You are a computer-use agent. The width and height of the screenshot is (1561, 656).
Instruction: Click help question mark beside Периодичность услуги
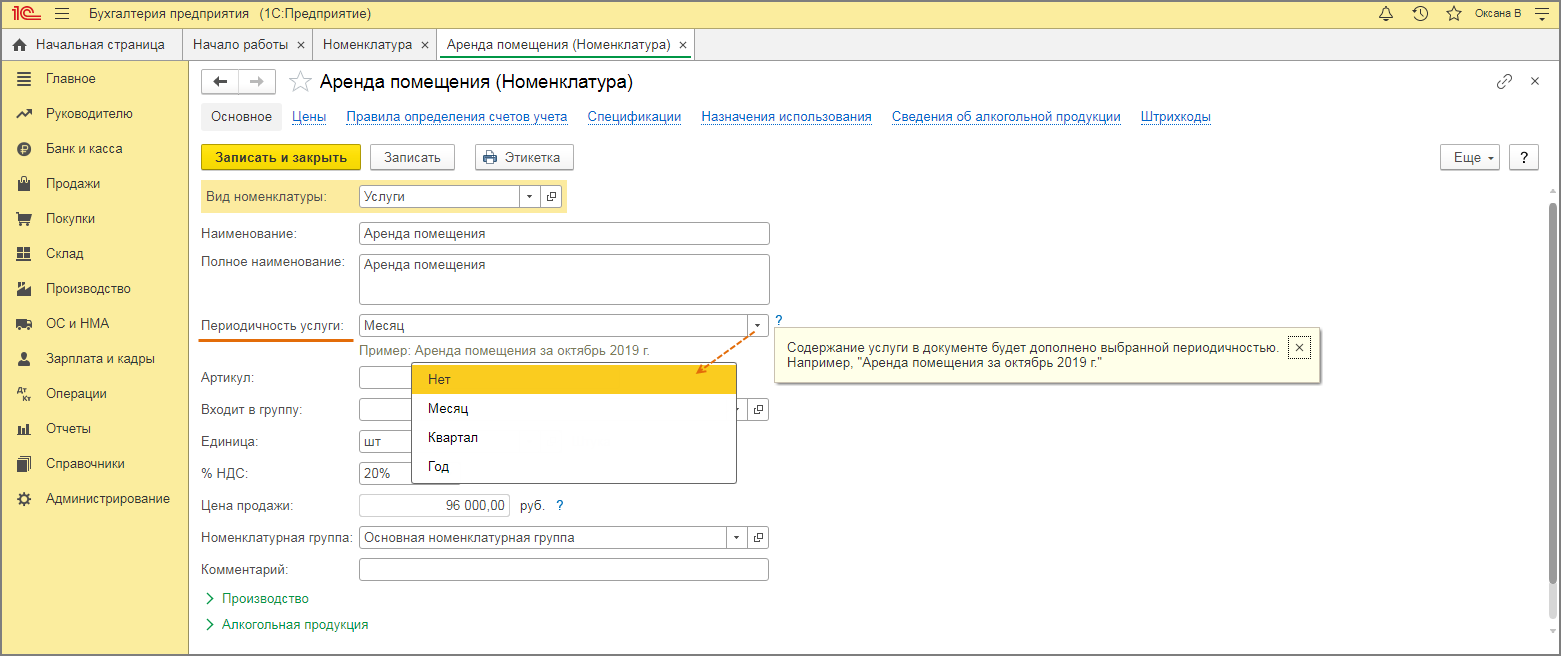779,320
